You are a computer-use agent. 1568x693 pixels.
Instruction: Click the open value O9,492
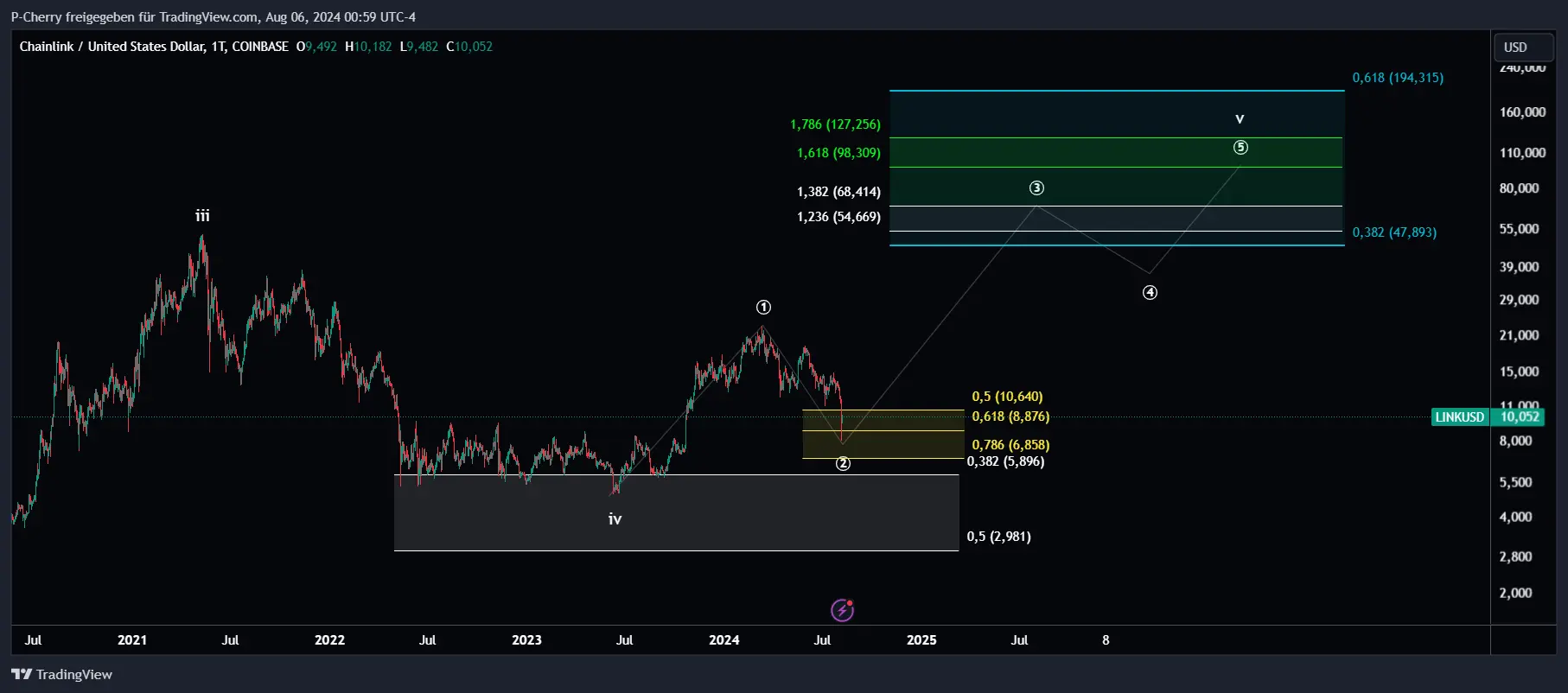(316, 47)
